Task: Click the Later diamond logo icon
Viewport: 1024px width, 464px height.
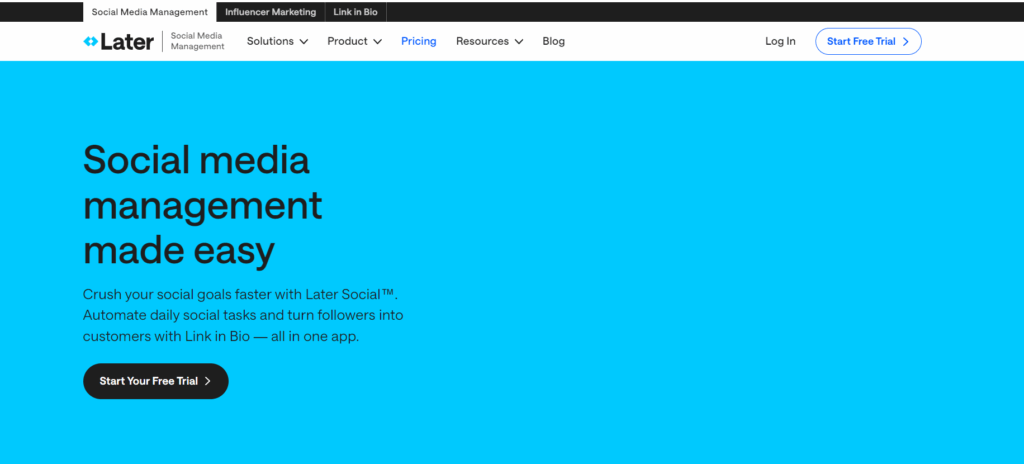Action: coord(91,41)
